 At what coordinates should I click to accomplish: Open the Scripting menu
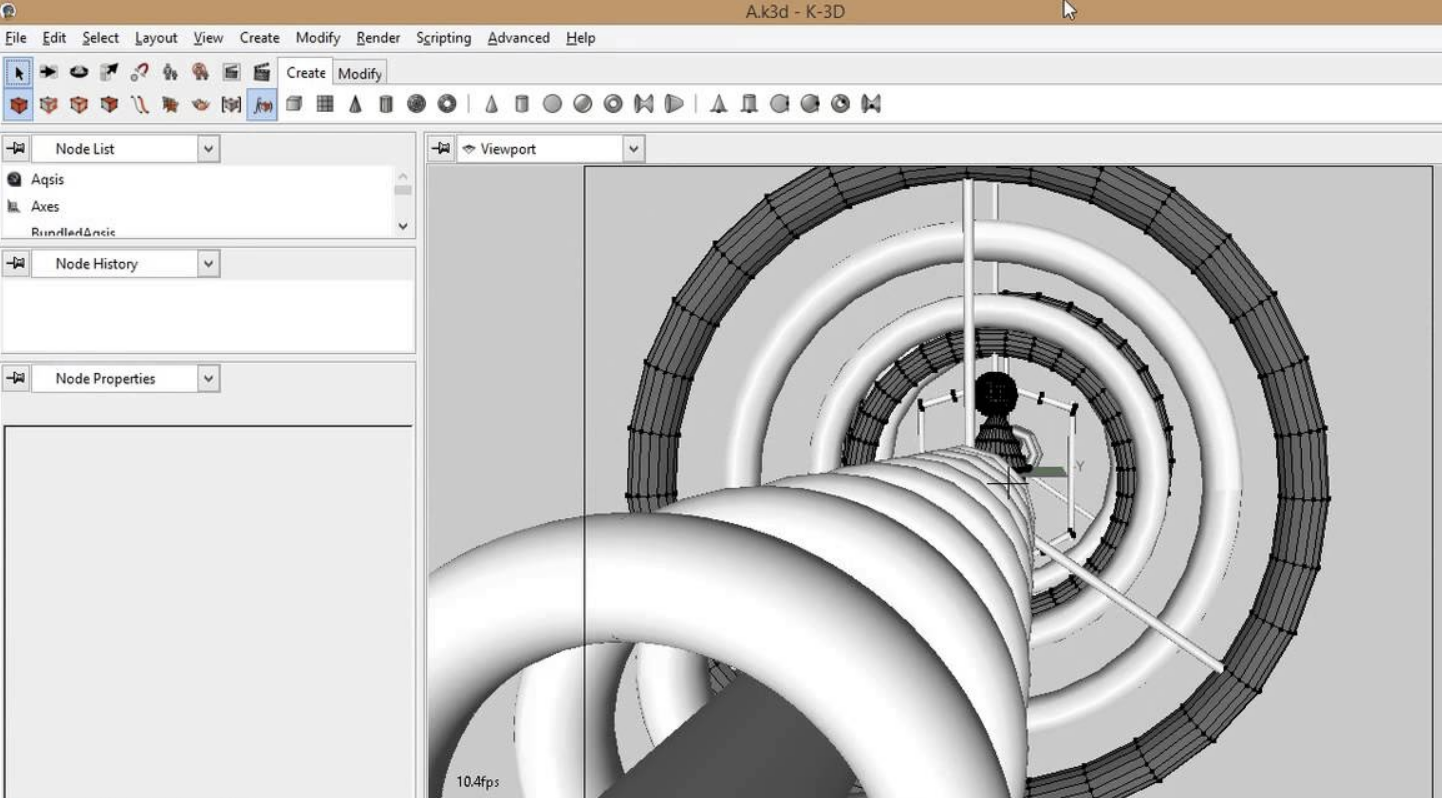tap(443, 38)
